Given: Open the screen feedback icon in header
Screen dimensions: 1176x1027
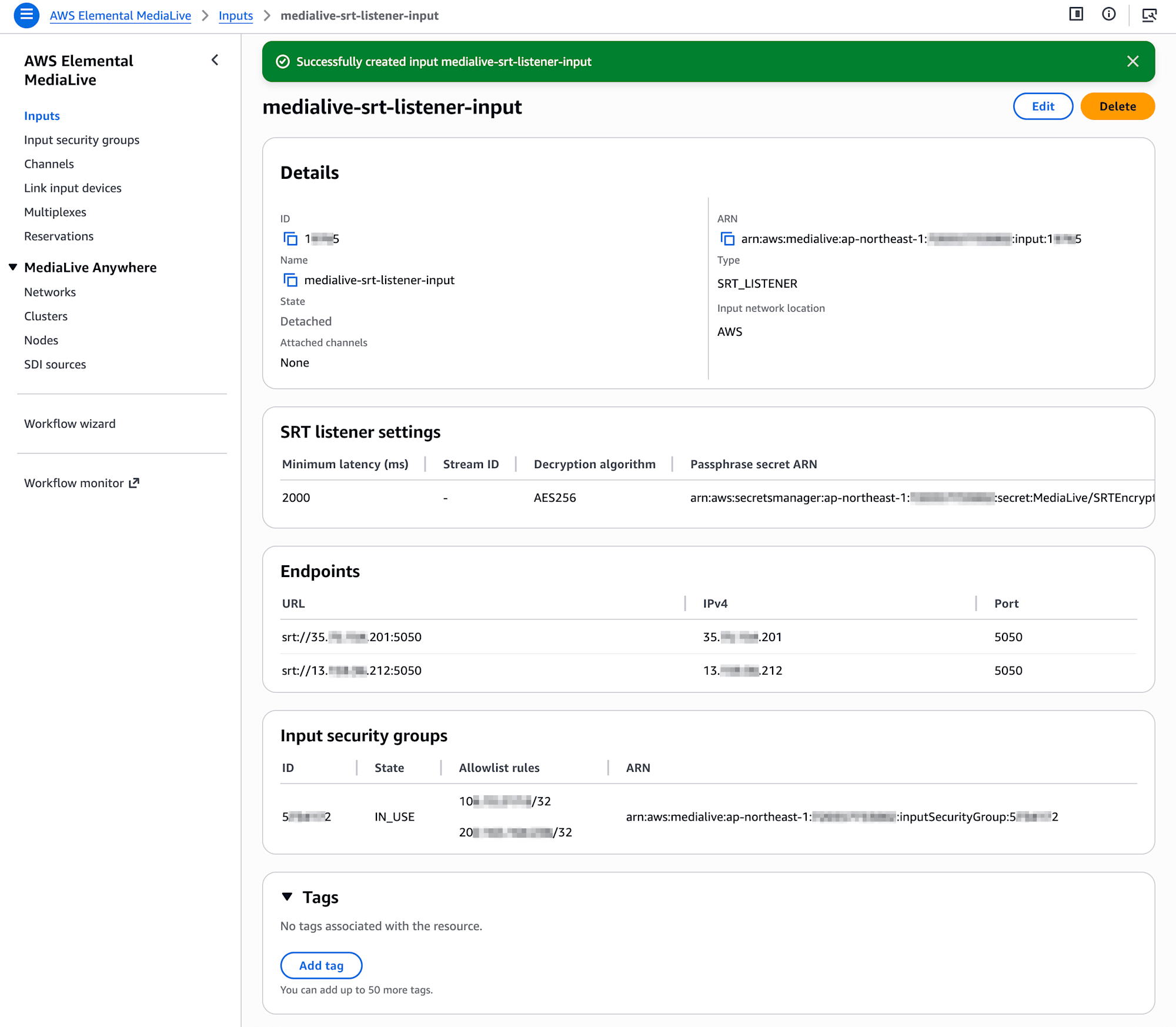Looking at the screenshot, I should tap(1149, 15).
